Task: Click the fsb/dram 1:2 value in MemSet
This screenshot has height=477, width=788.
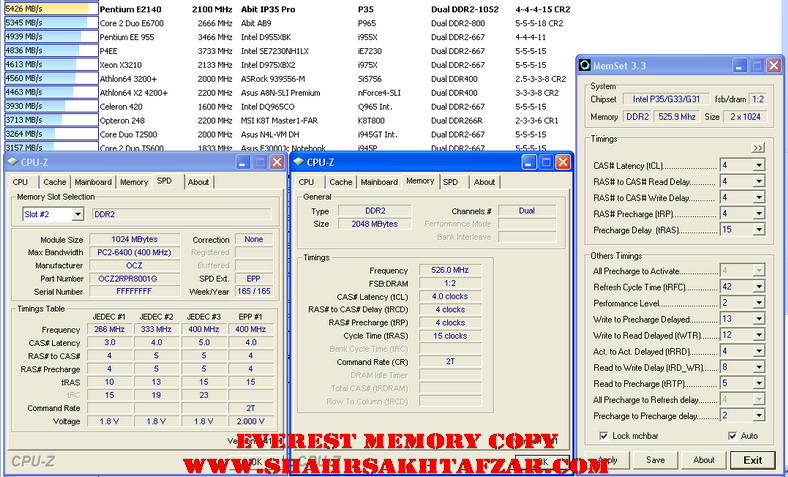Action: (x=758, y=99)
